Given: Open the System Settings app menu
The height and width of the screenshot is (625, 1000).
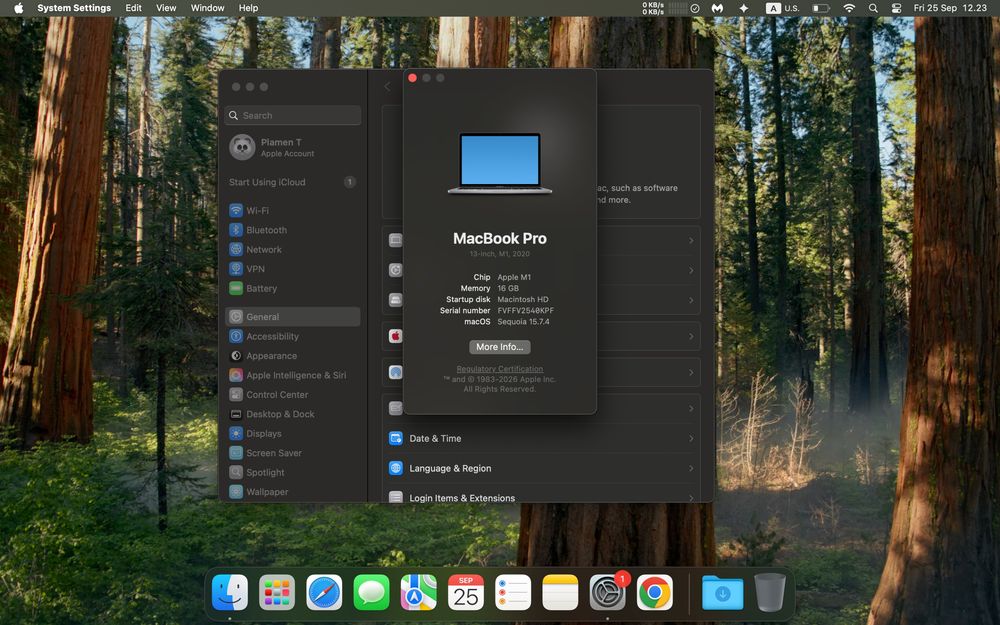Looking at the screenshot, I should pos(74,8).
